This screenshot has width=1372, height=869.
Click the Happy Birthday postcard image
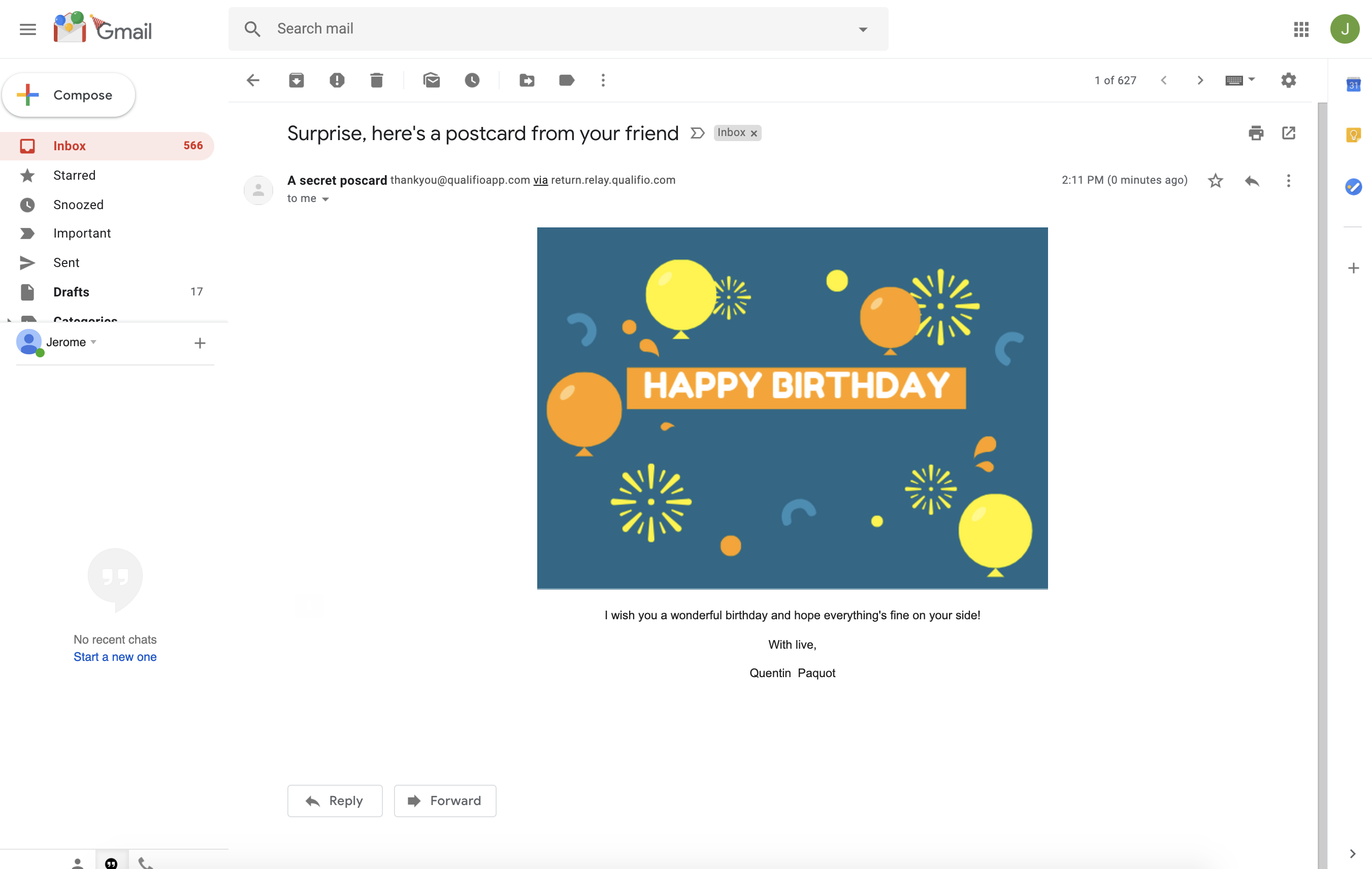pyautogui.click(x=792, y=408)
